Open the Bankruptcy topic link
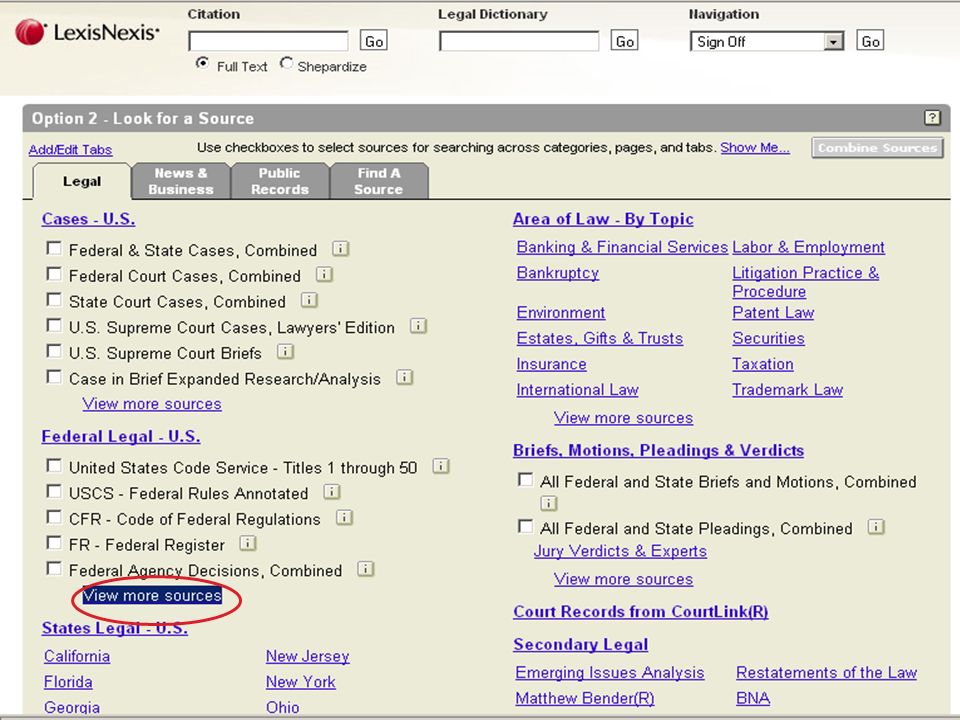The height and width of the screenshot is (720, 960). [x=558, y=273]
